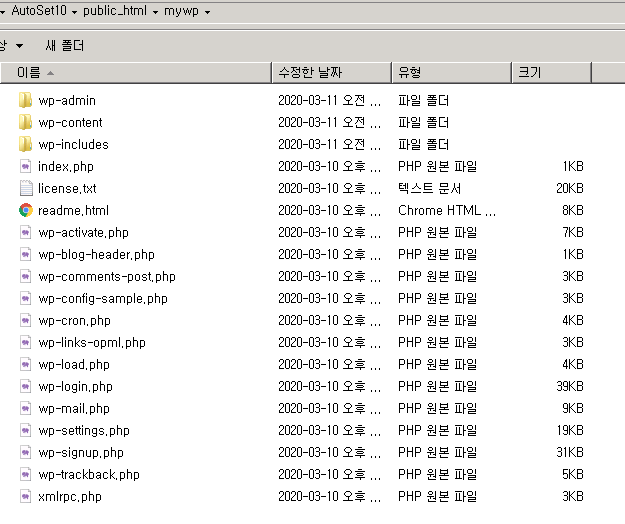Go to public_html in the address bar
625x524 pixels.
(115, 11)
